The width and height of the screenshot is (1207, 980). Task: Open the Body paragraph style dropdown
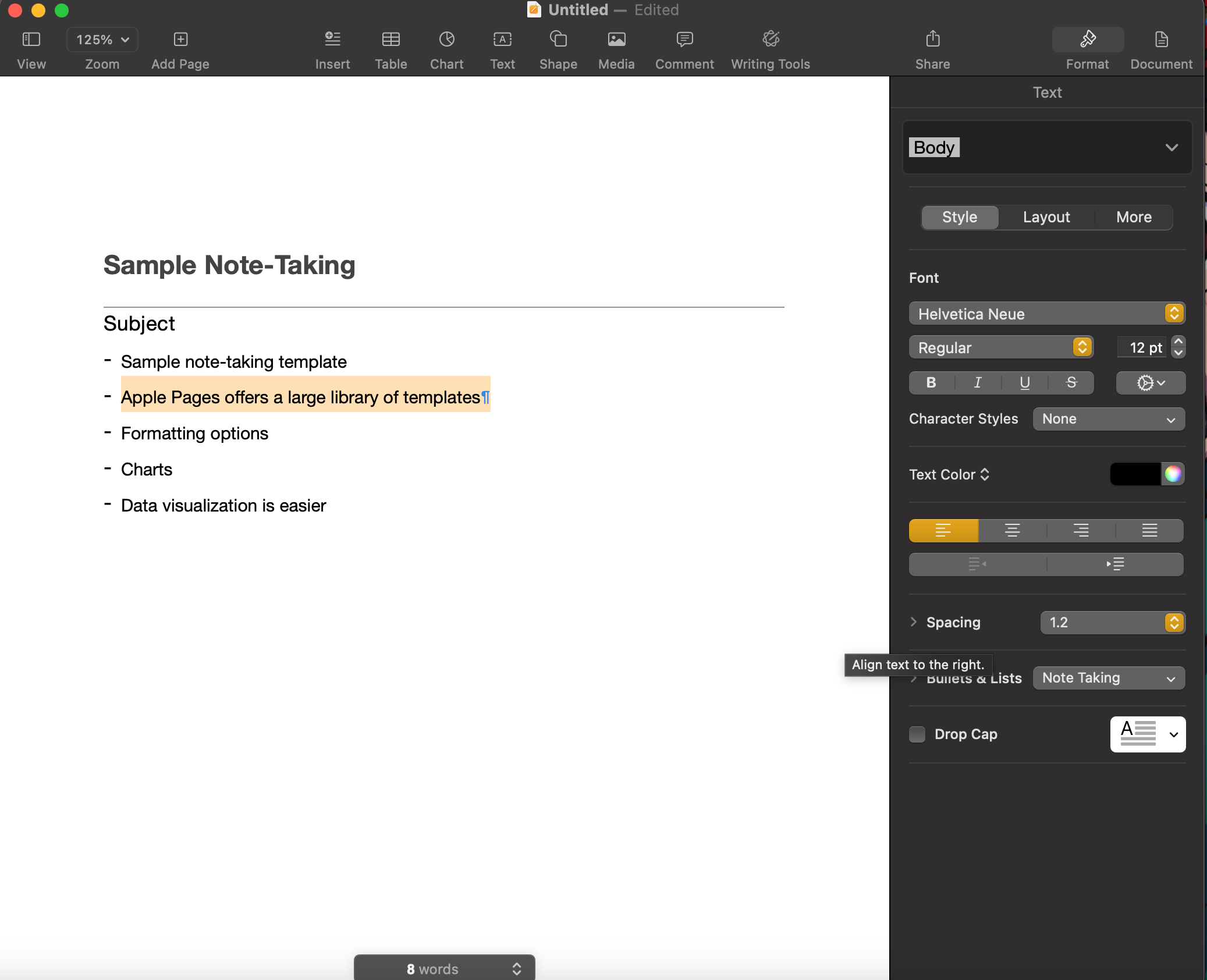tap(1046, 147)
